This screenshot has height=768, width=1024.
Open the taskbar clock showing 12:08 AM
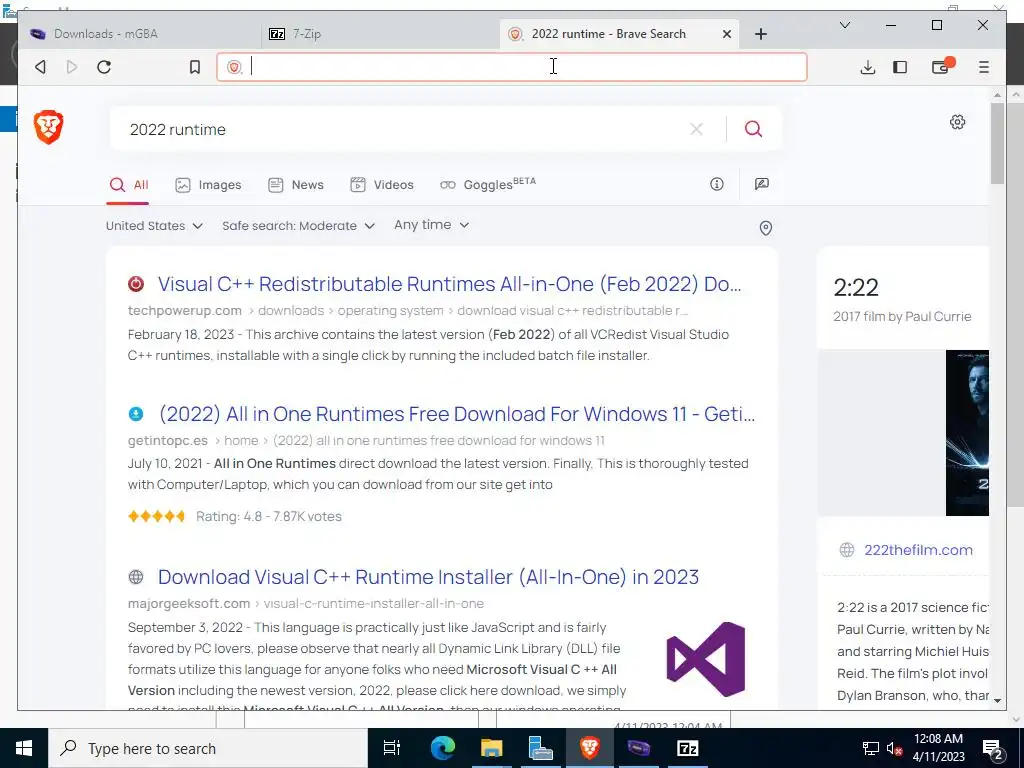(x=938, y=748)
